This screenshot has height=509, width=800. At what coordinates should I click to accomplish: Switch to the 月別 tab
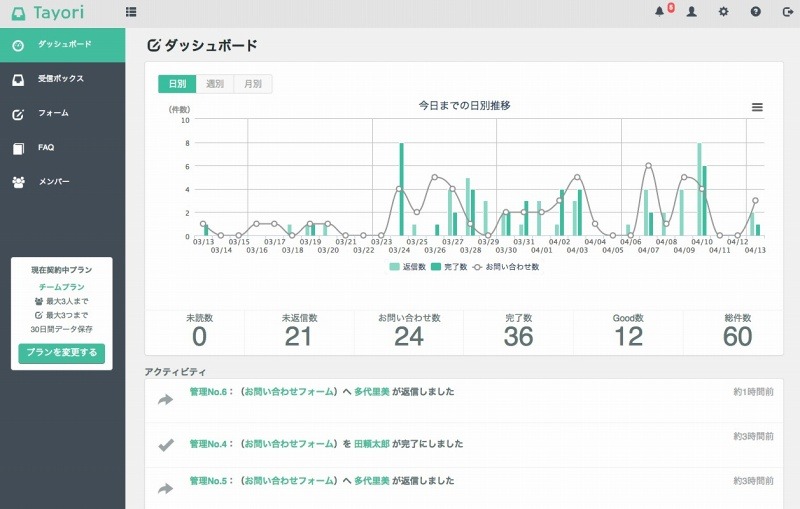[x=253, y=84]
